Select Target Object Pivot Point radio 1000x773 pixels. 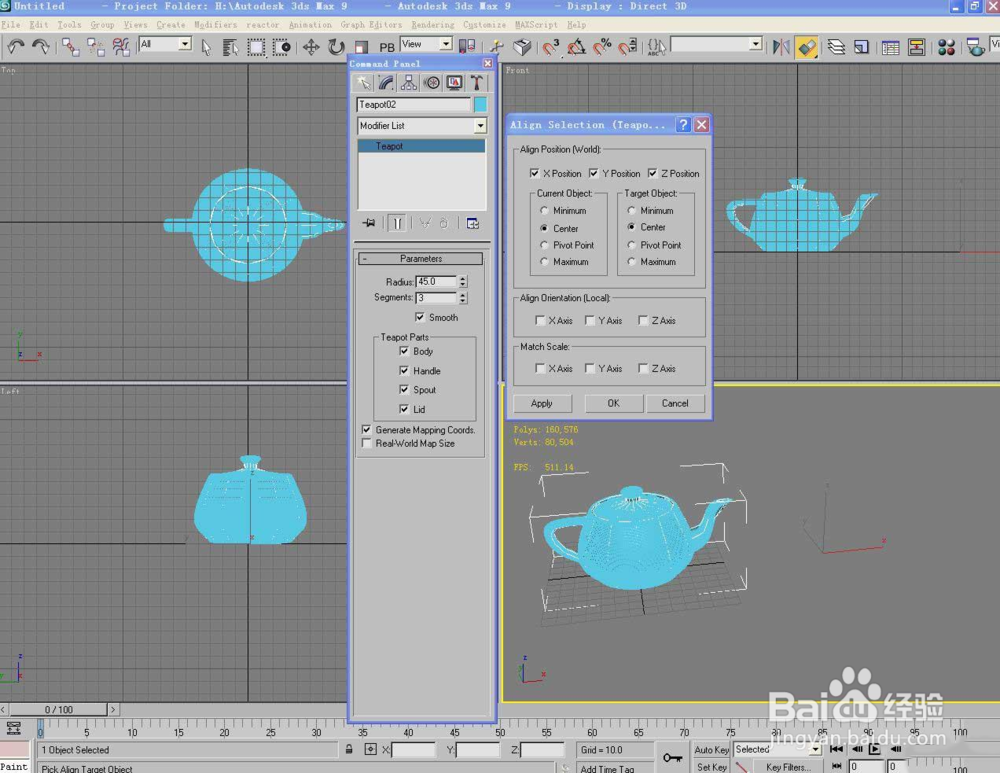(631, 245)
